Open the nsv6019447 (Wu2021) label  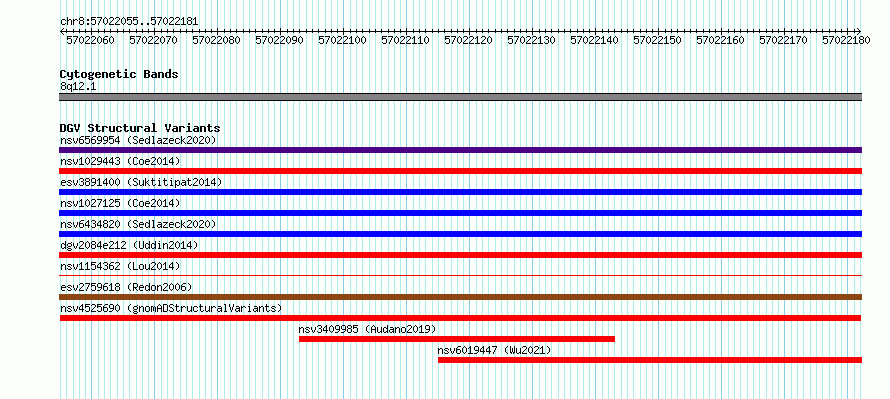point(494,350)
